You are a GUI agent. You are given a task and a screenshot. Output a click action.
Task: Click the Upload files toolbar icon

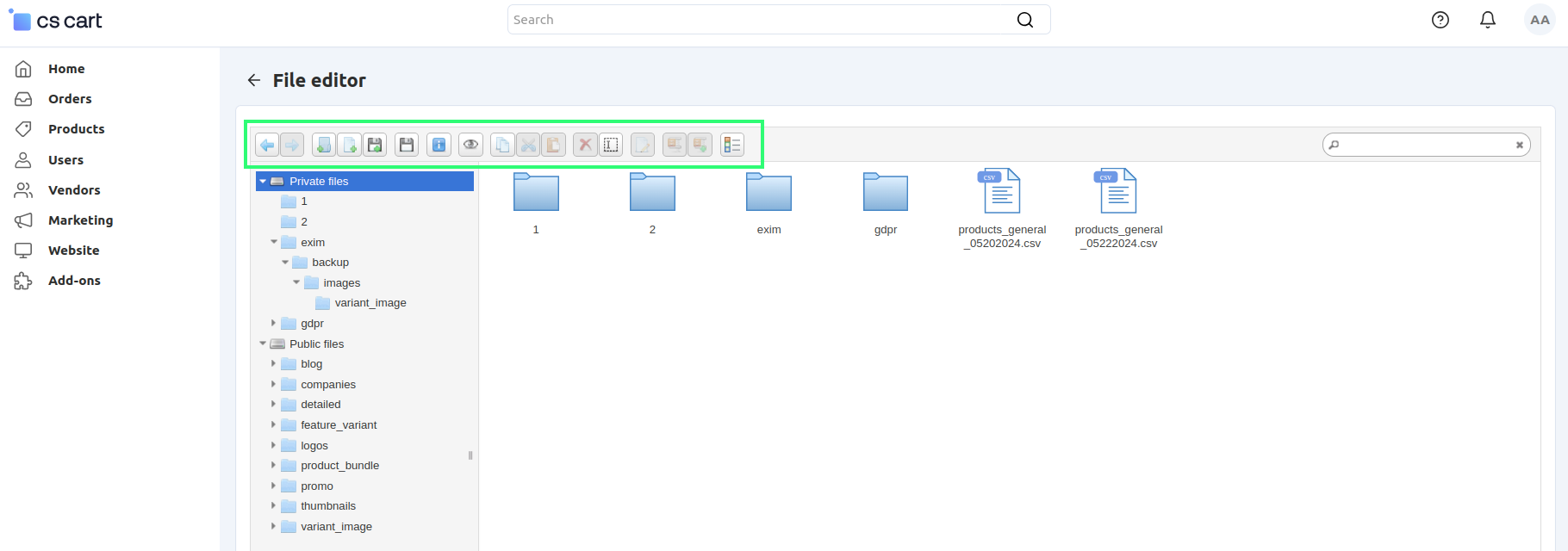pyautogui.click(x=375, y=145)
